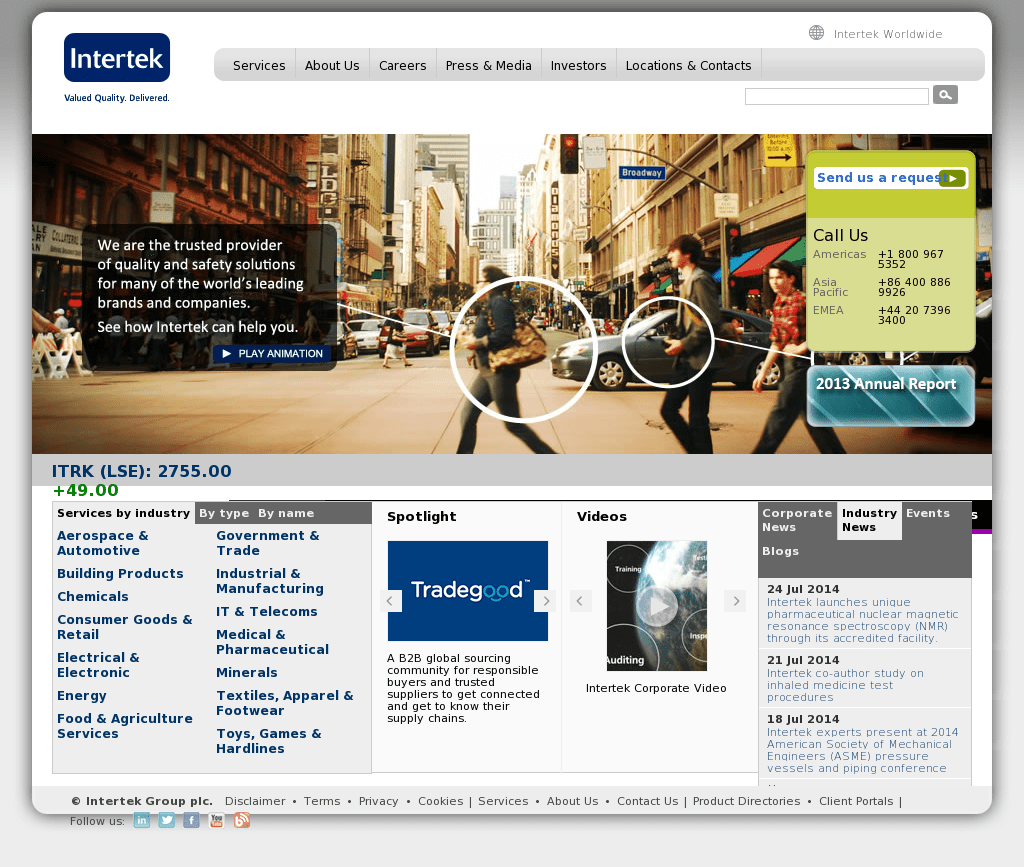Click the Intertek Worldwide link

(x=888, y=34)
